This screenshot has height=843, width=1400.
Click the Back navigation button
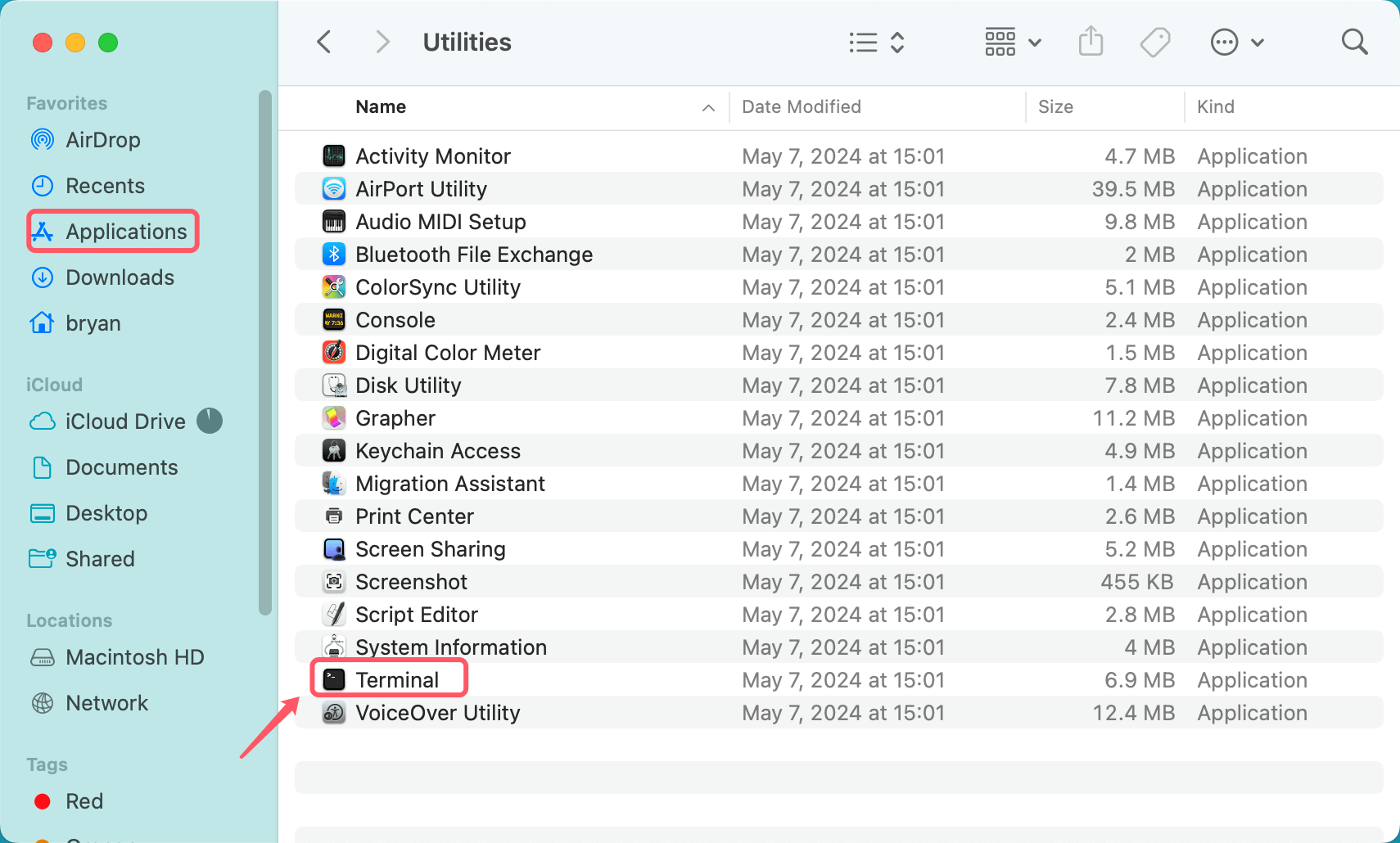tap(324, 41)
